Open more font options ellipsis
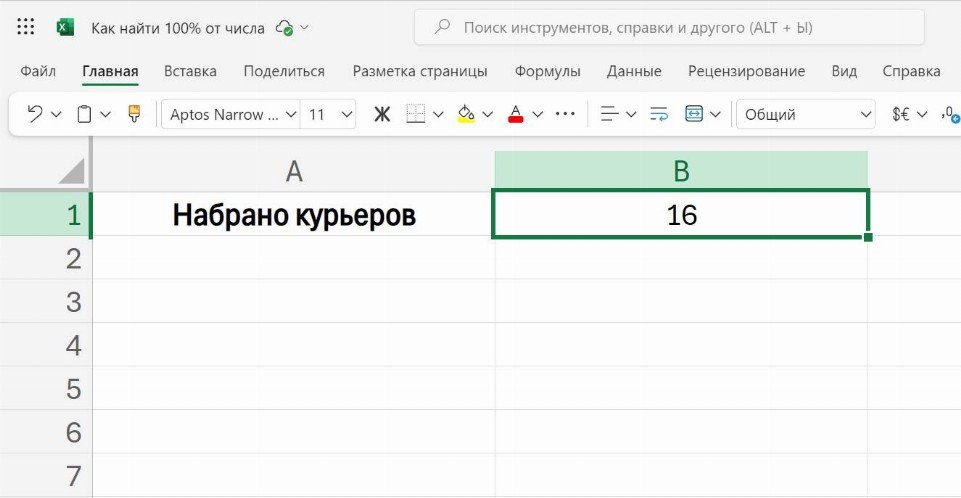961x498 pixels. coord(565,114)
